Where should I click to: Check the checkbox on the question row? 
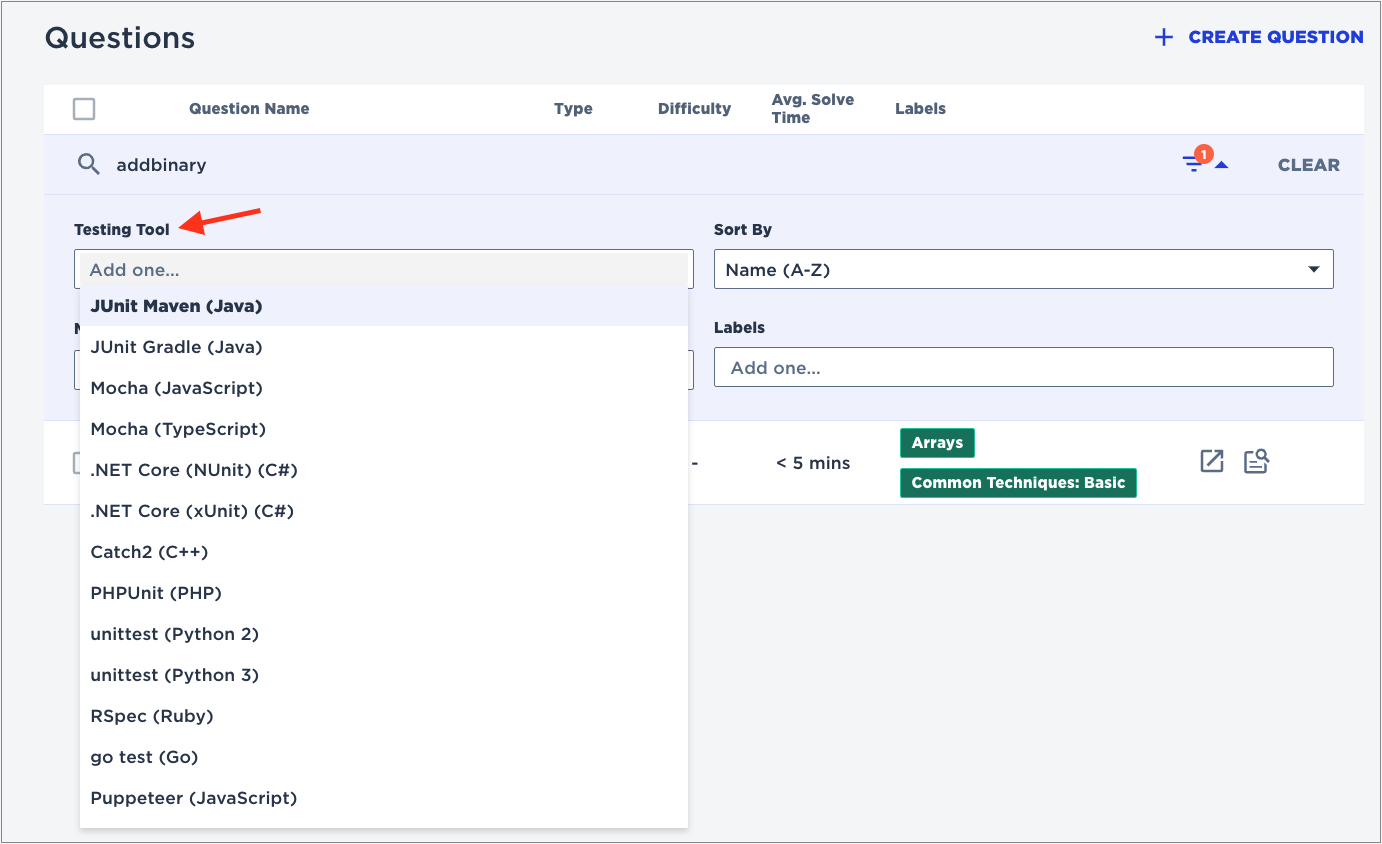point(84,462)
